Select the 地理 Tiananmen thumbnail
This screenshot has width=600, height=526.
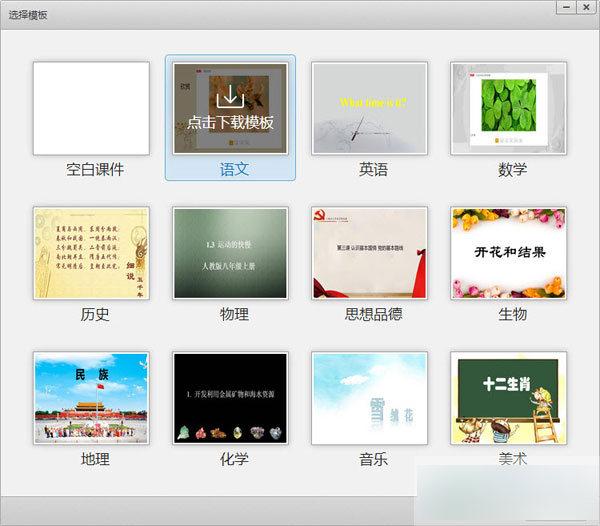[91, 397]
